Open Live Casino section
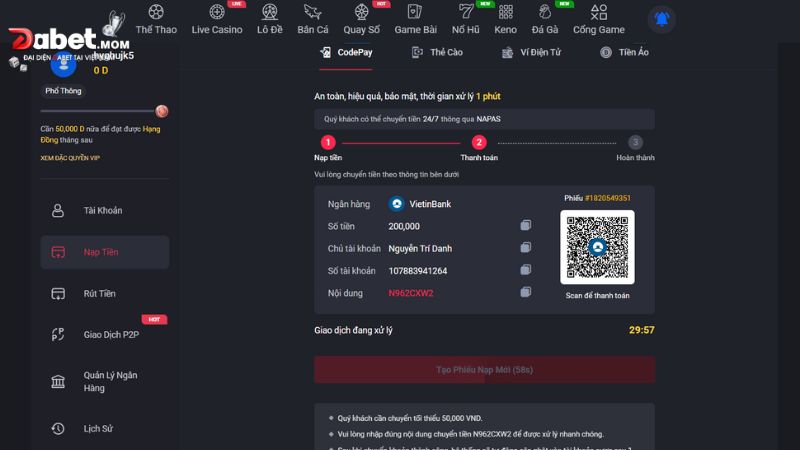 (217, 19)
